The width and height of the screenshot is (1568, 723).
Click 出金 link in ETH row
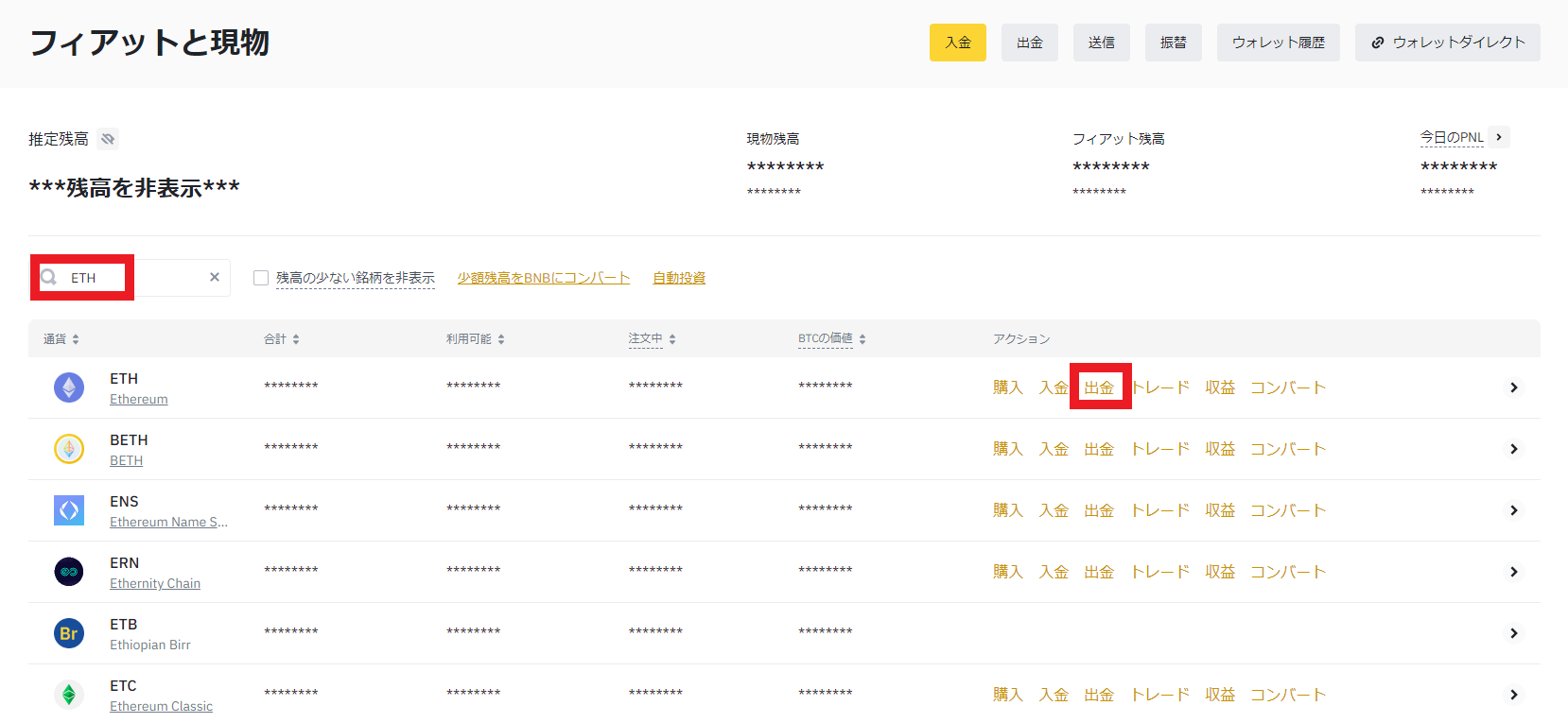point(1099,387)
